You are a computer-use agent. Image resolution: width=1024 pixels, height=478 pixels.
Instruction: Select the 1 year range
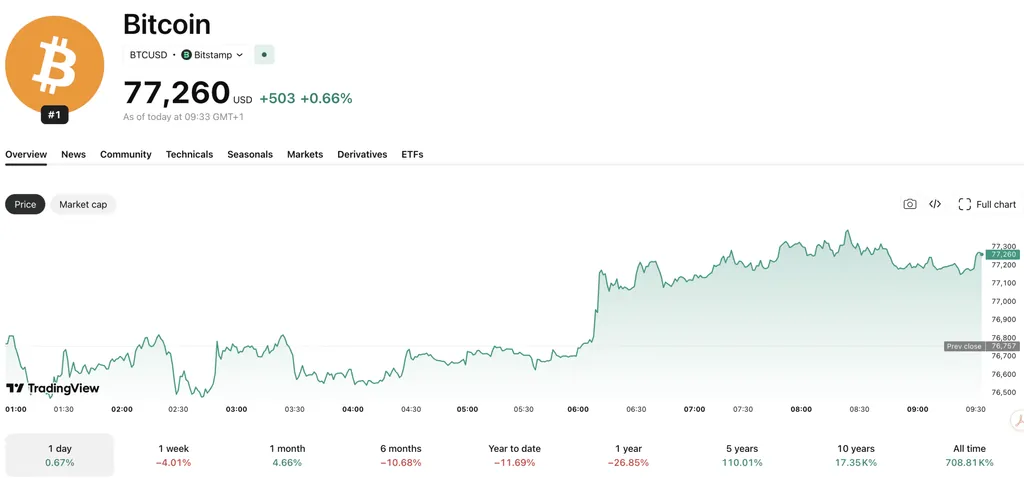pyautogui.click(x=628, y=455)
